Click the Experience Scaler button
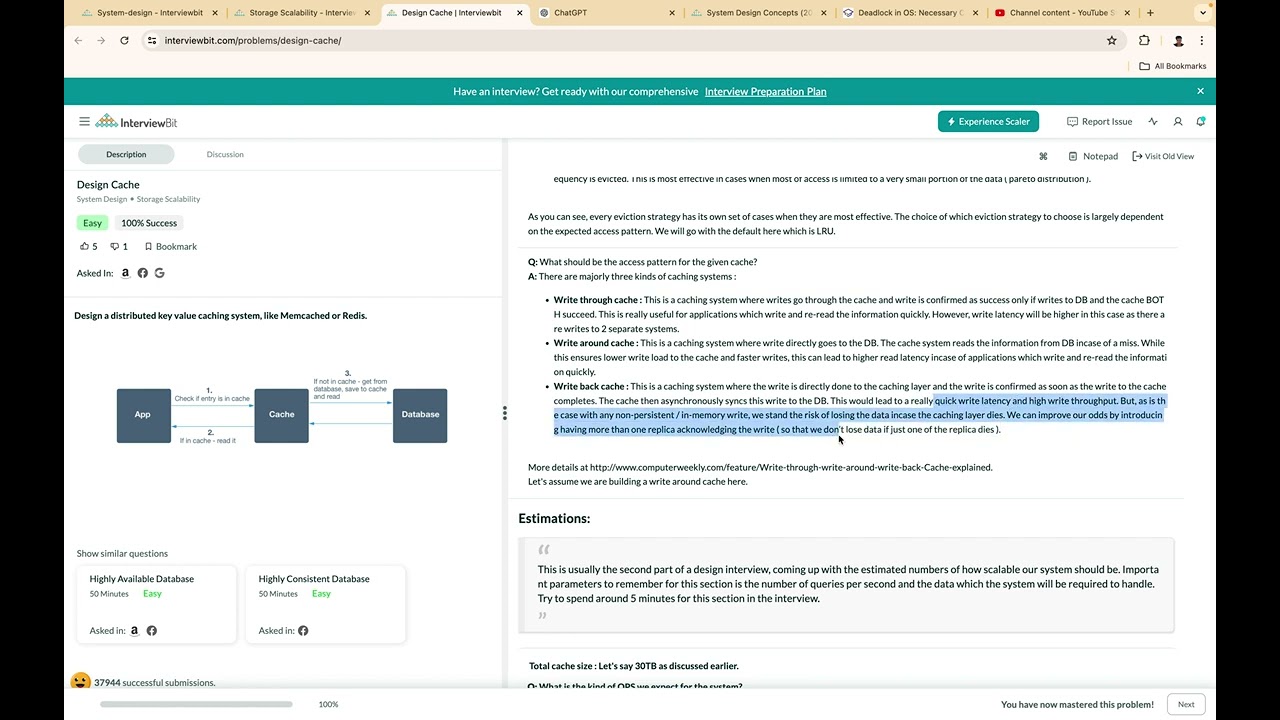The image size is (1280, 720). (x=988, y=121)
